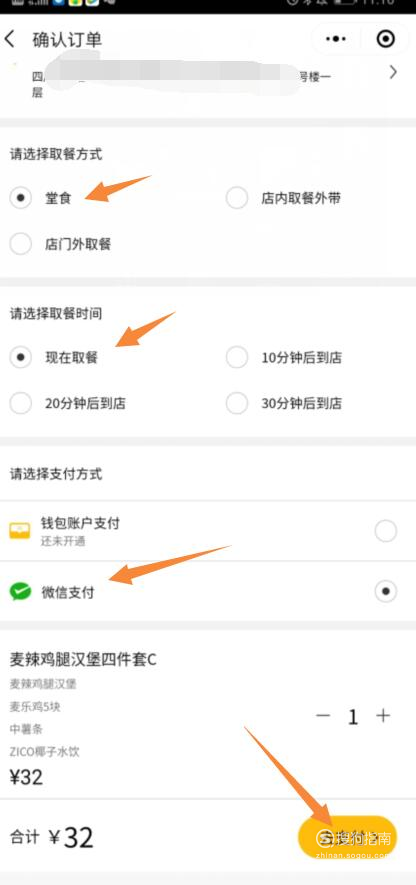The image size is (416, 885).
Task: Choose 10分钟后到店 radio option
Action: [237, 357]
